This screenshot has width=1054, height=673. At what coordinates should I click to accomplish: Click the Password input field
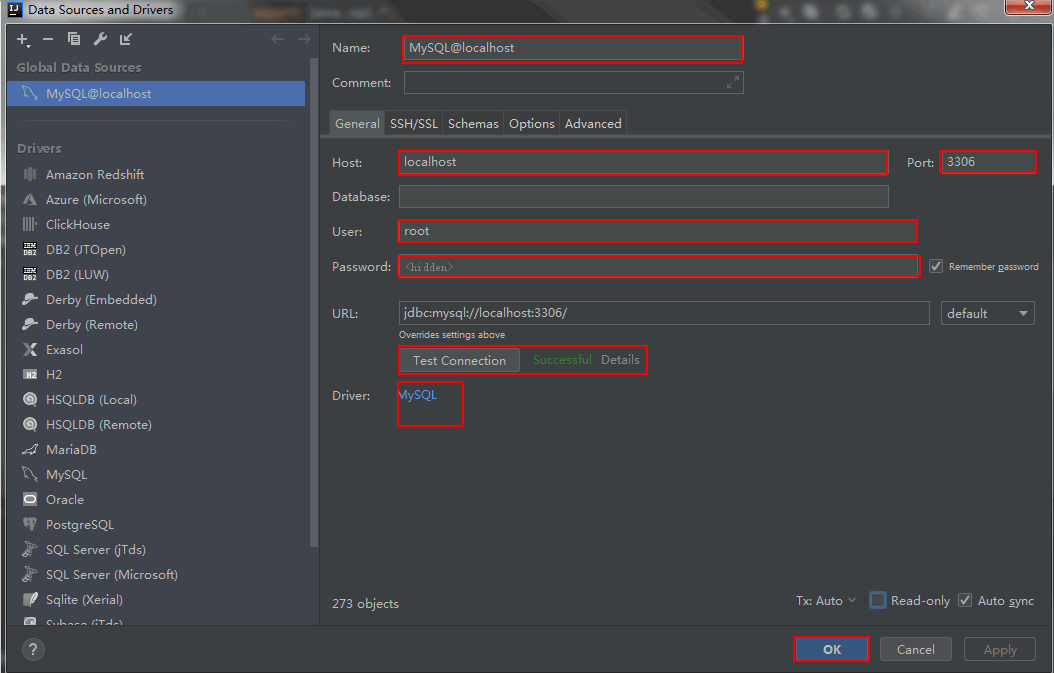pos(659,266)
